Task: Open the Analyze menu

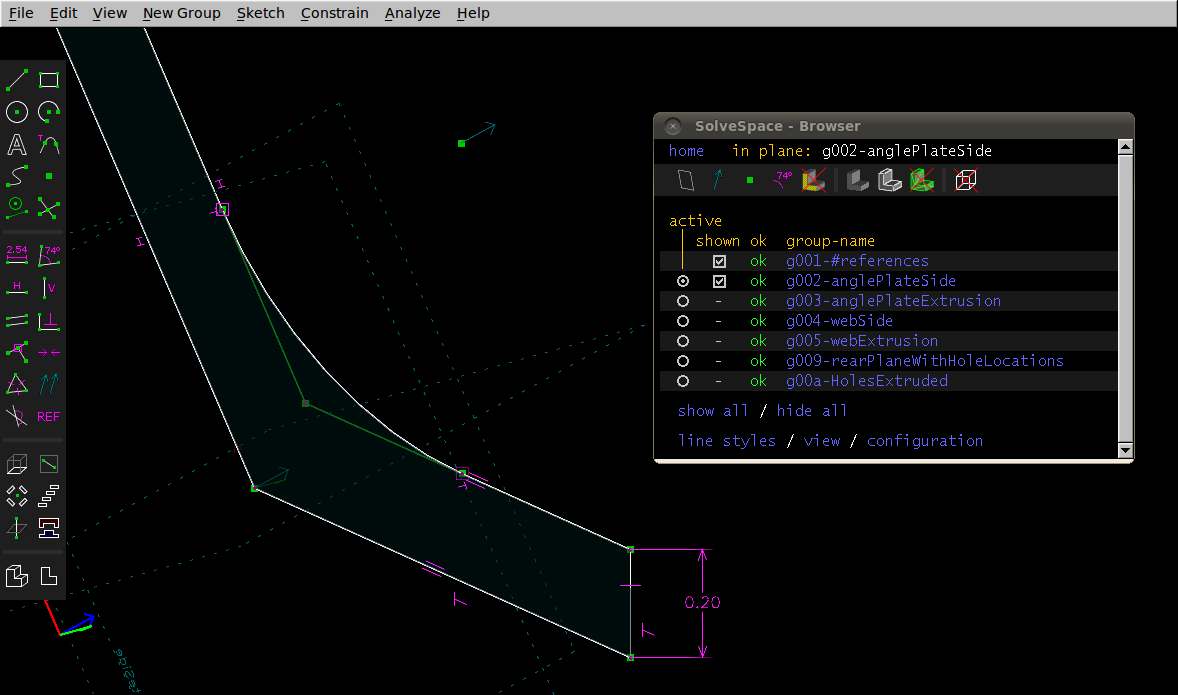Action: point(412,13)
